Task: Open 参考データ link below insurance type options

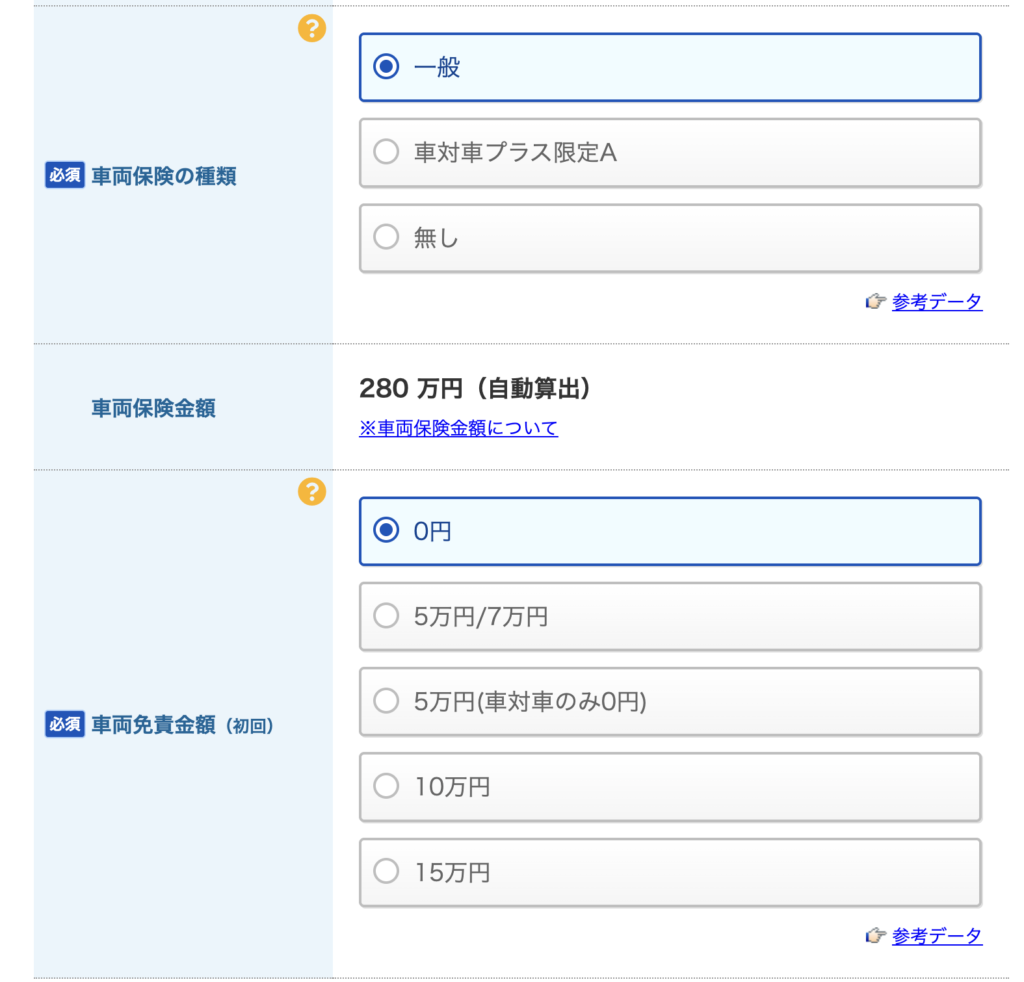Action: click(x=937, y=302)
